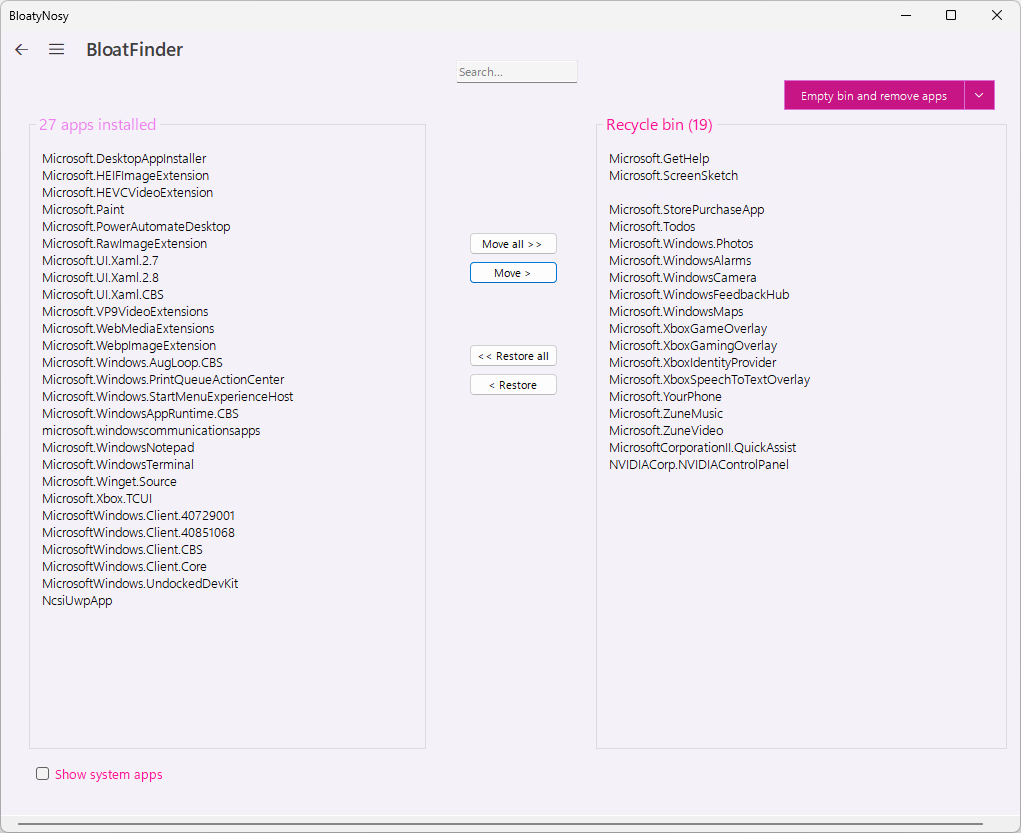Select Microsoft.WindowsNotepad entry
The height and width of the screenshot is (833, 1021).
(x=118, y=447)
